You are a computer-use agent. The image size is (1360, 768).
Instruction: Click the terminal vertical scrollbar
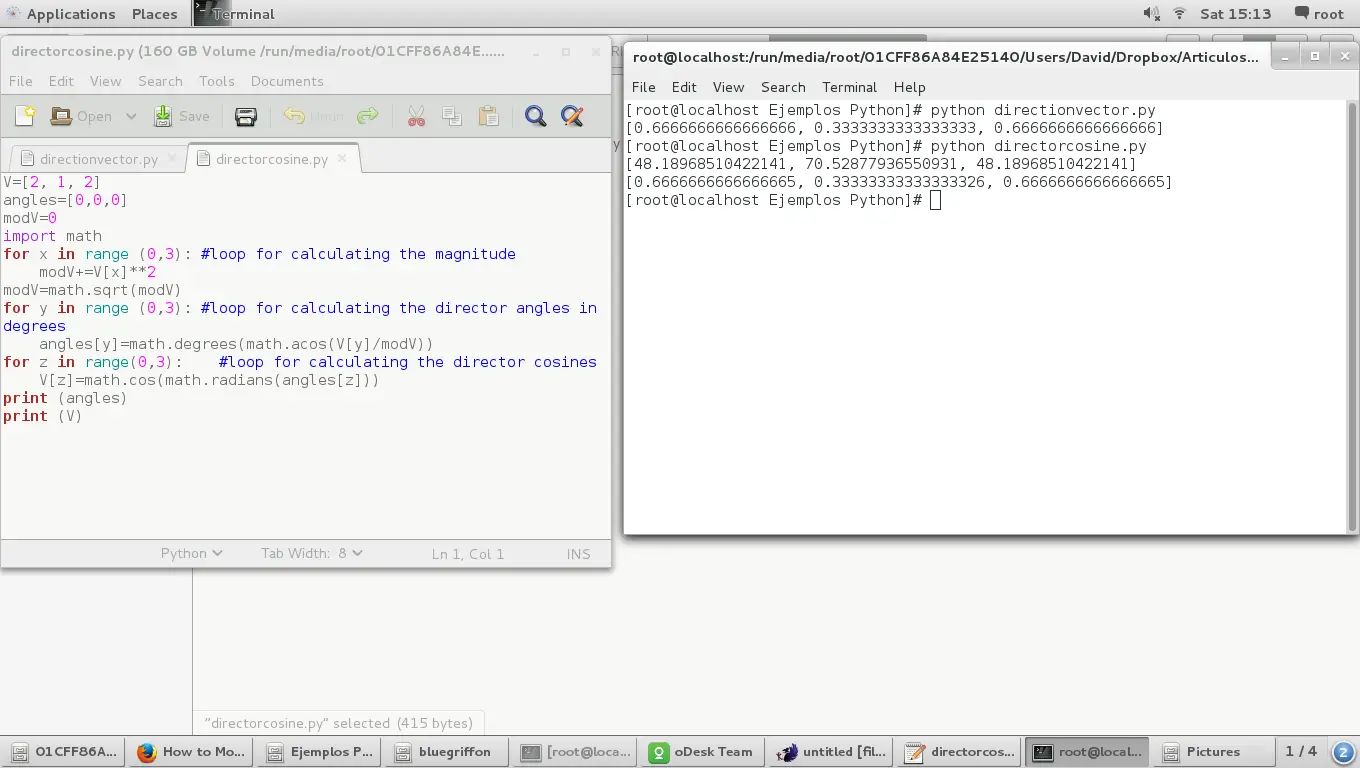pyautogui.click(x=1353, y=315)
